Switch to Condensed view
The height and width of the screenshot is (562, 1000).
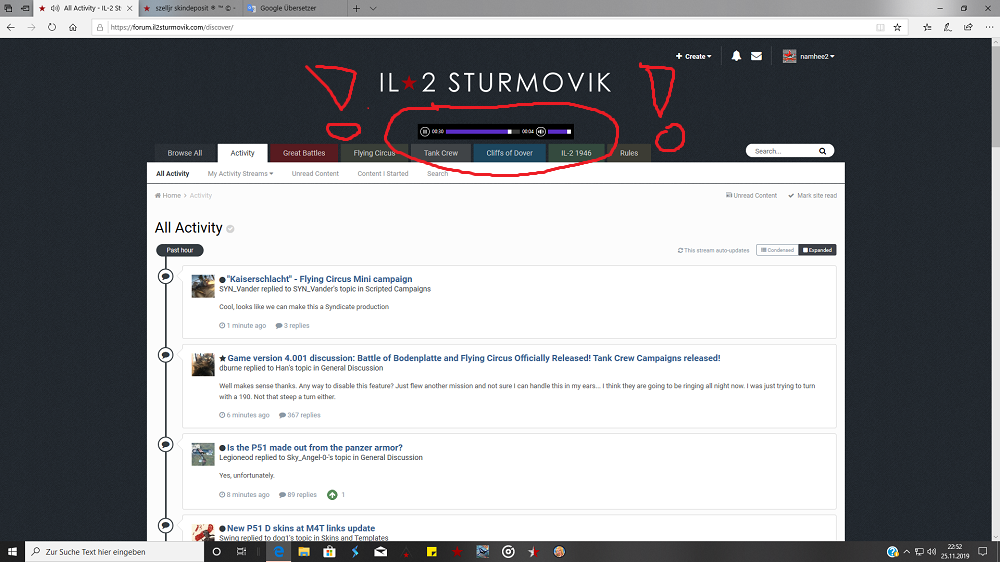[777, 250]
